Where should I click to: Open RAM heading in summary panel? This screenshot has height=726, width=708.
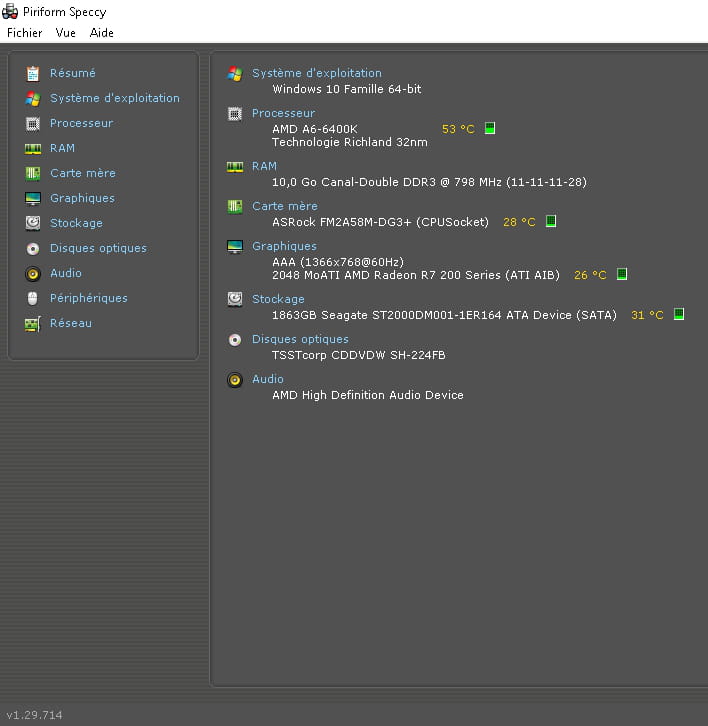(x=264, y=166)
